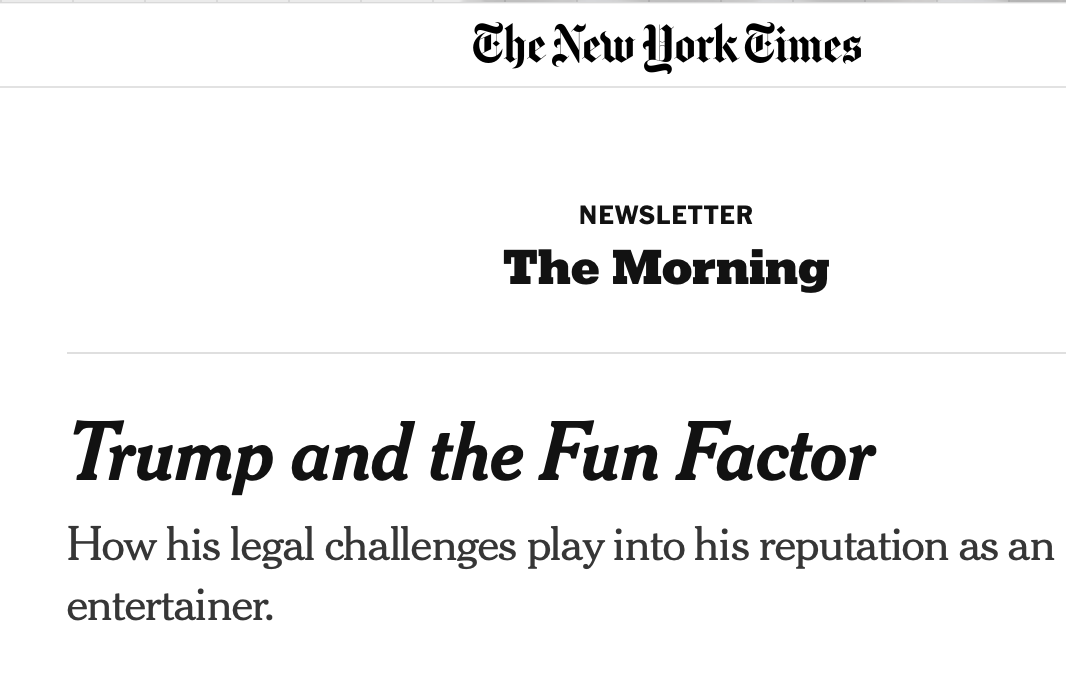Open The Morning newsletter link
Screen dimensions: 1066x688
[666, 269]
